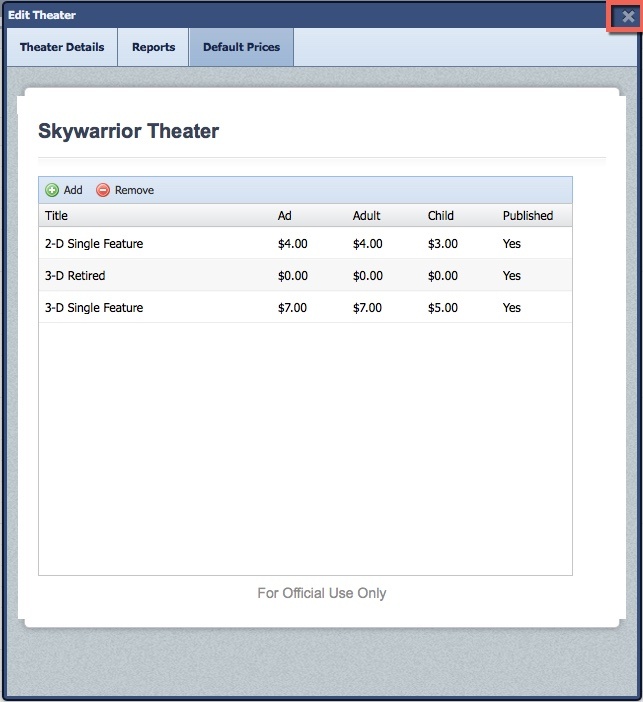This screenshot has width=643, height=702.
Task: Click the Ad column header
Action: 285,215
